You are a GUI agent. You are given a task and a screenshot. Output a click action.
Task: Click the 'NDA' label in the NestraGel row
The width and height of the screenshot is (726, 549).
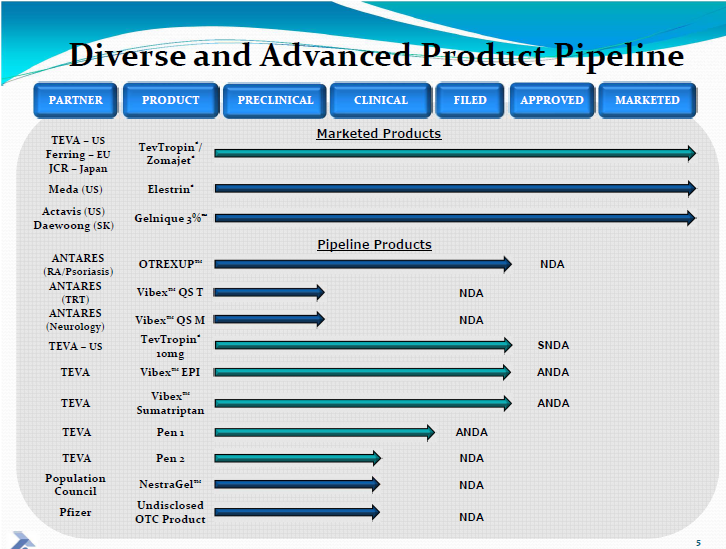coord(471,485)
